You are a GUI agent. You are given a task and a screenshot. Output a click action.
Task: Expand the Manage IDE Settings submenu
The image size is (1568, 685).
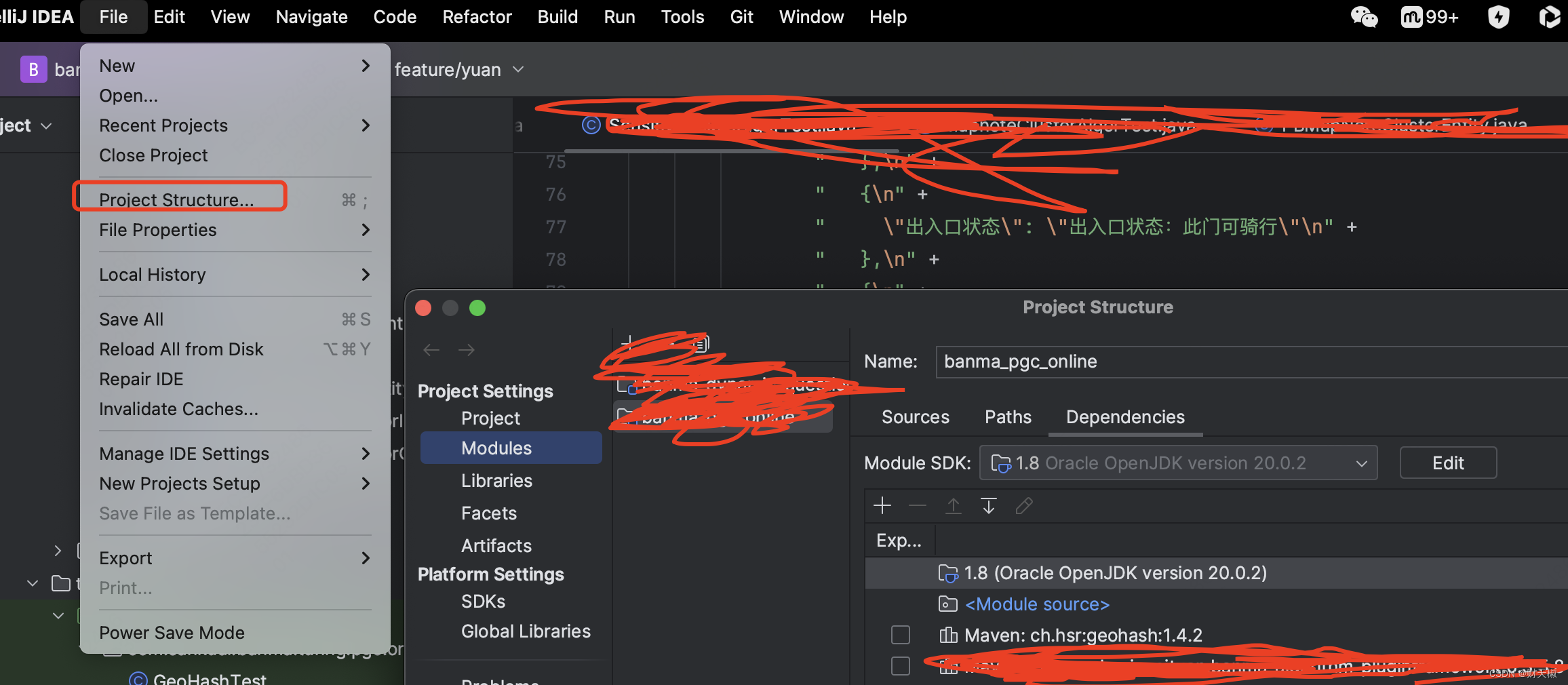(x=235, y=454)
